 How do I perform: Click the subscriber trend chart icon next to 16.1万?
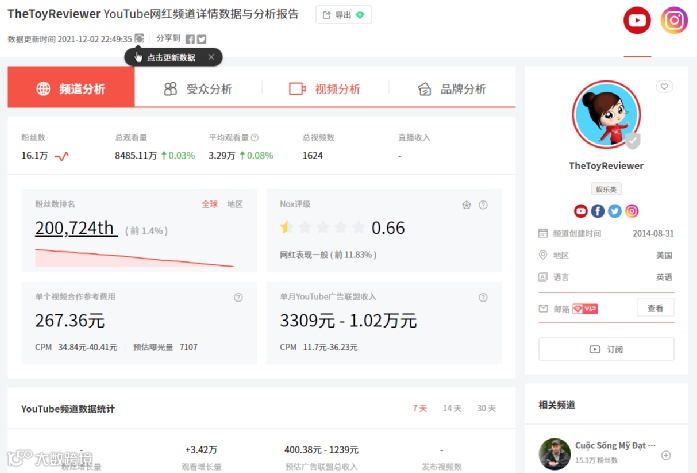62,156
